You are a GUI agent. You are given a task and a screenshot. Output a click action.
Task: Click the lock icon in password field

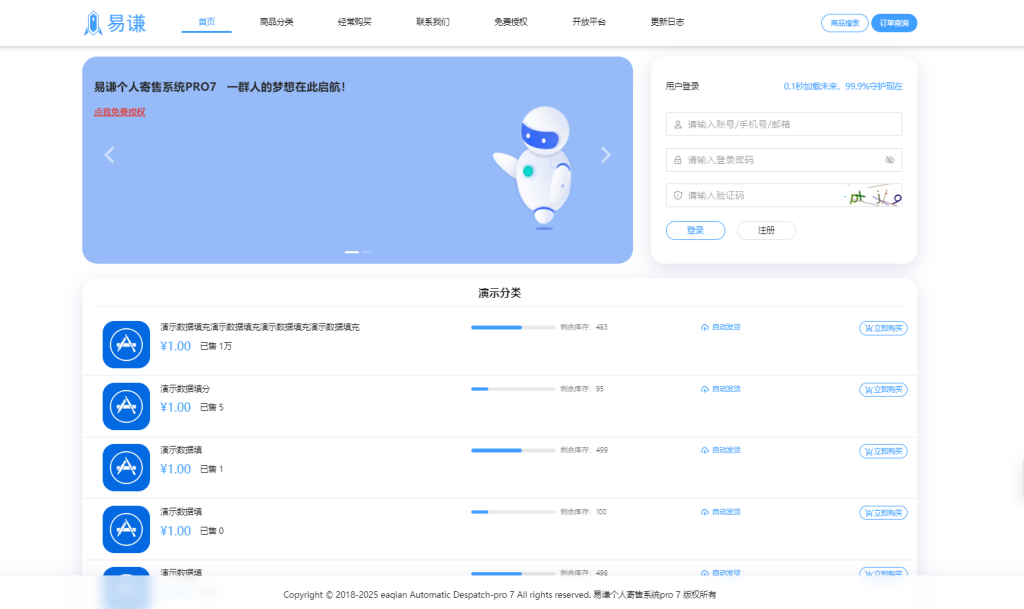[x=677, y=159]
